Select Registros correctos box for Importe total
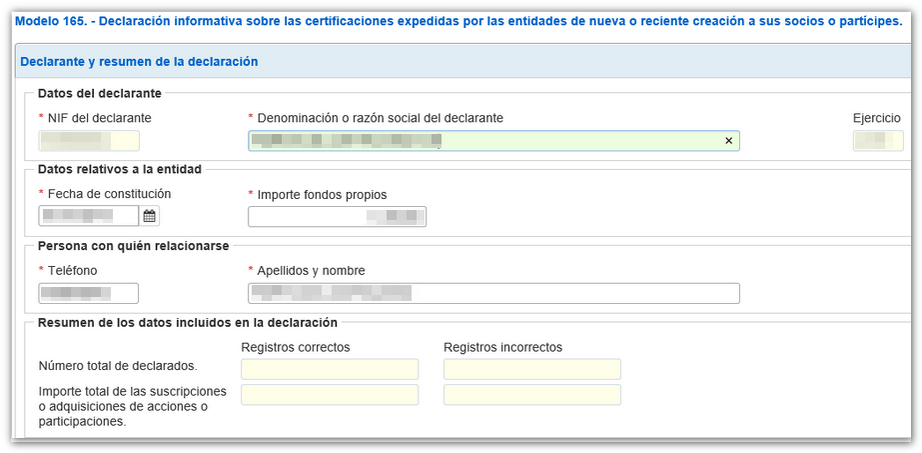 329,395
